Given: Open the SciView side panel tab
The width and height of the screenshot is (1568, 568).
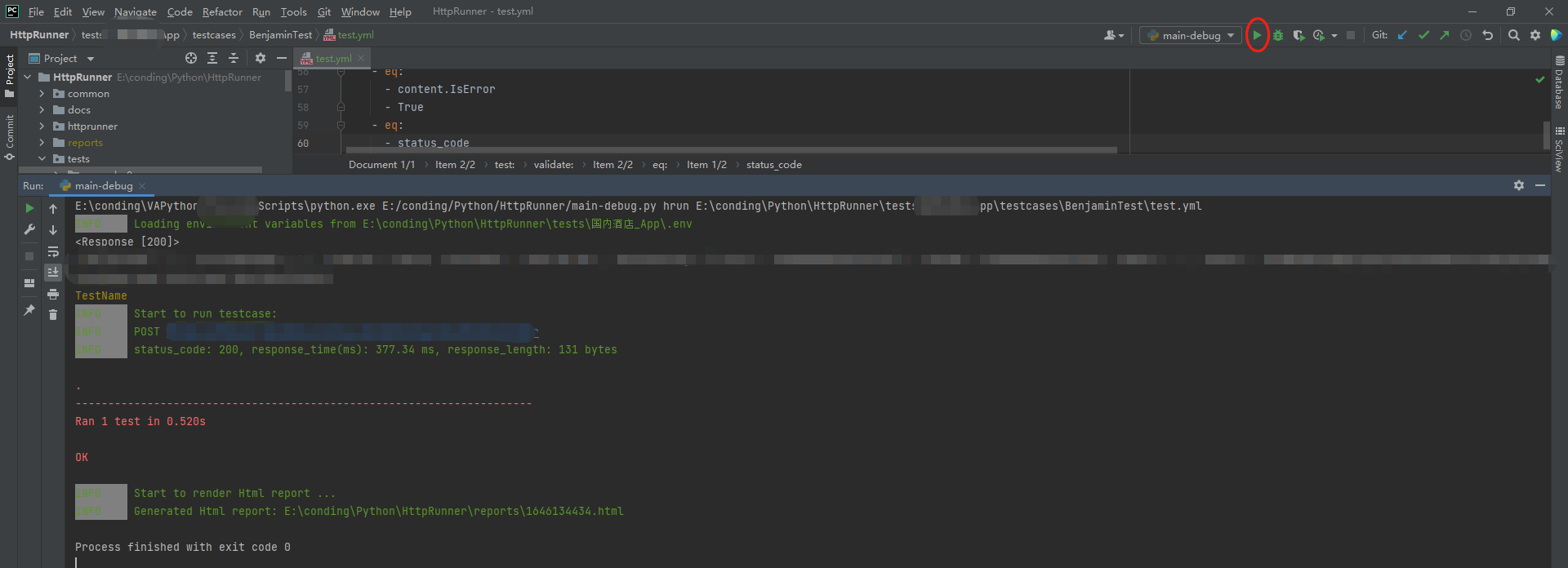Looking at the screenshot, I should (1559, 149).
